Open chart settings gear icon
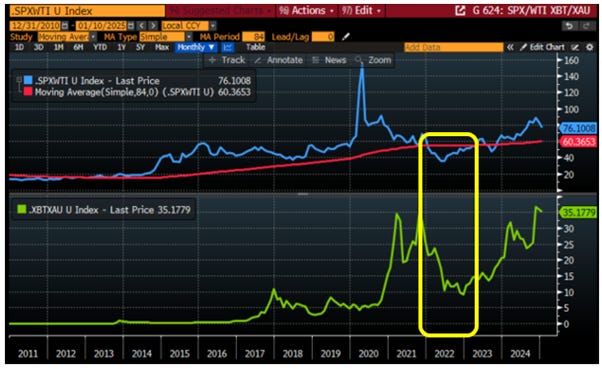 click(589, 47)
